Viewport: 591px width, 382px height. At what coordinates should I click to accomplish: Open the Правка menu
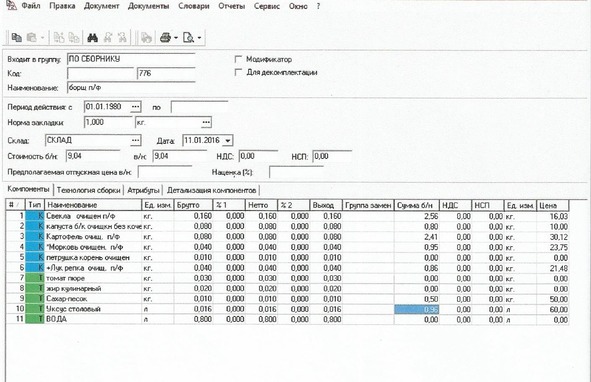tap(62, 6)
